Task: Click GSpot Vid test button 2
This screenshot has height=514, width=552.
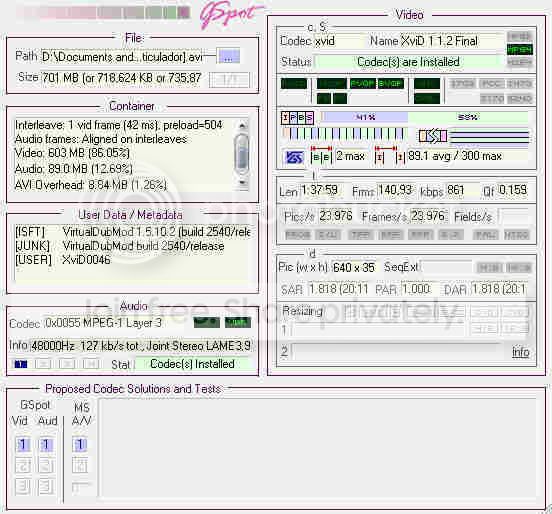Action: (x=23, y=465)
